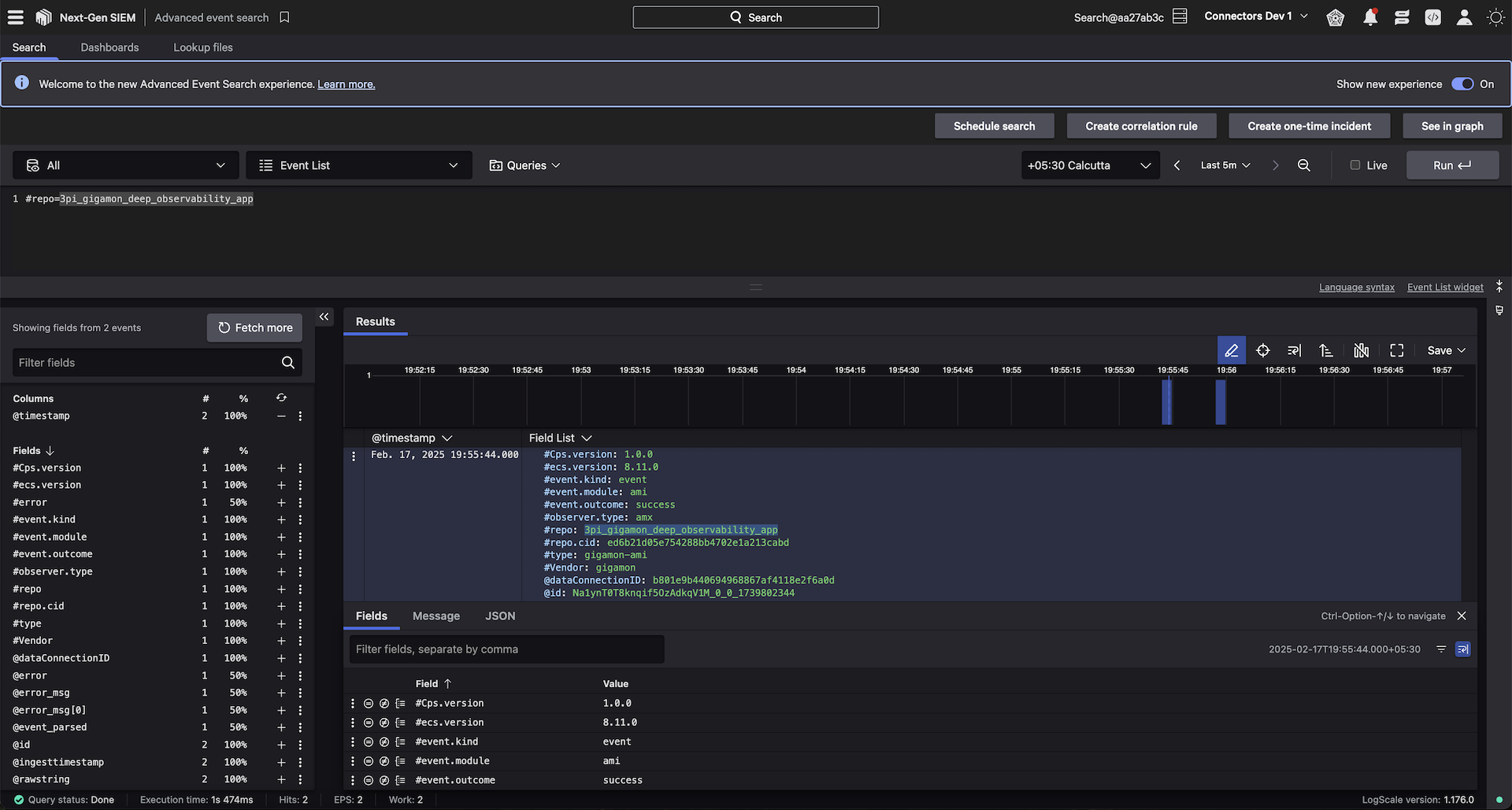
Task: Close the event details panel
Action: tap(1462, 616)
